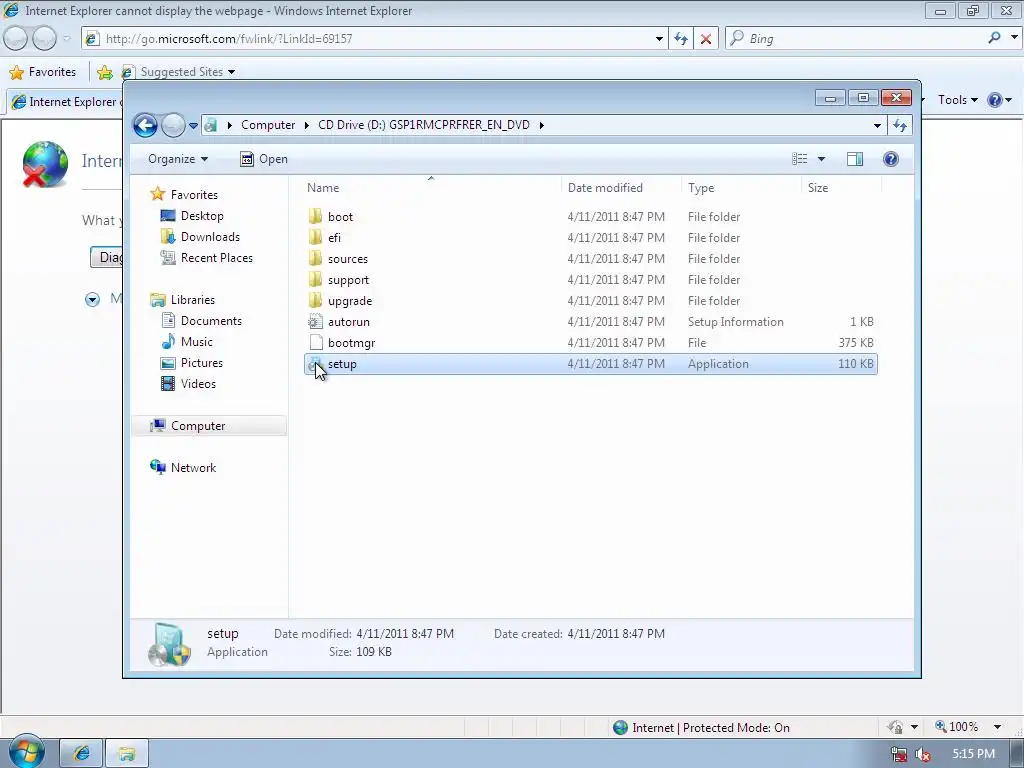
Task: Go back in the Explorer window
Action: [x=145, y=125]
